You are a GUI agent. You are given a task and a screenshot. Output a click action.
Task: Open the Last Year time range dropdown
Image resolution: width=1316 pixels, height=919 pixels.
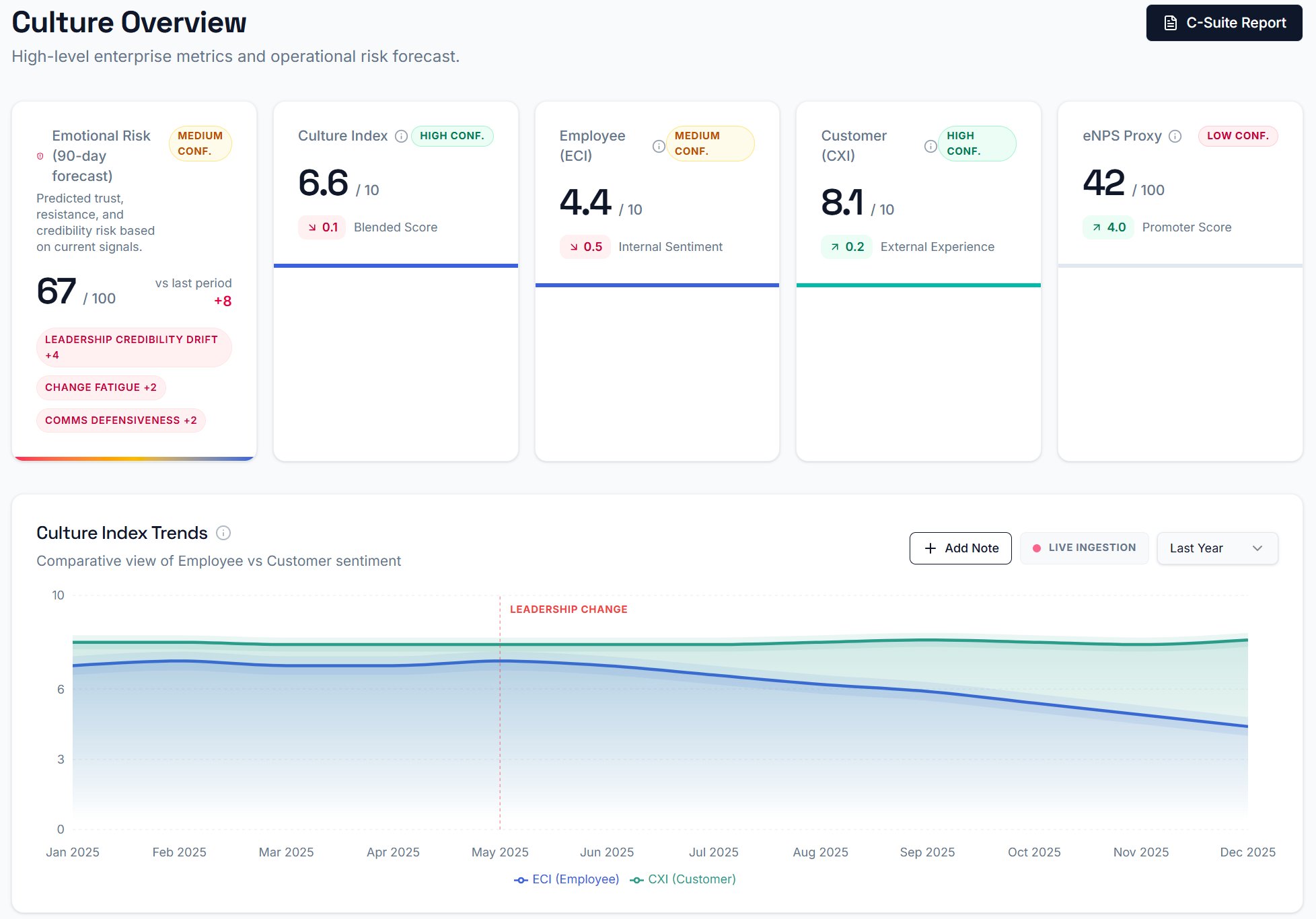pyautogui.click(x=1216, y=548)
